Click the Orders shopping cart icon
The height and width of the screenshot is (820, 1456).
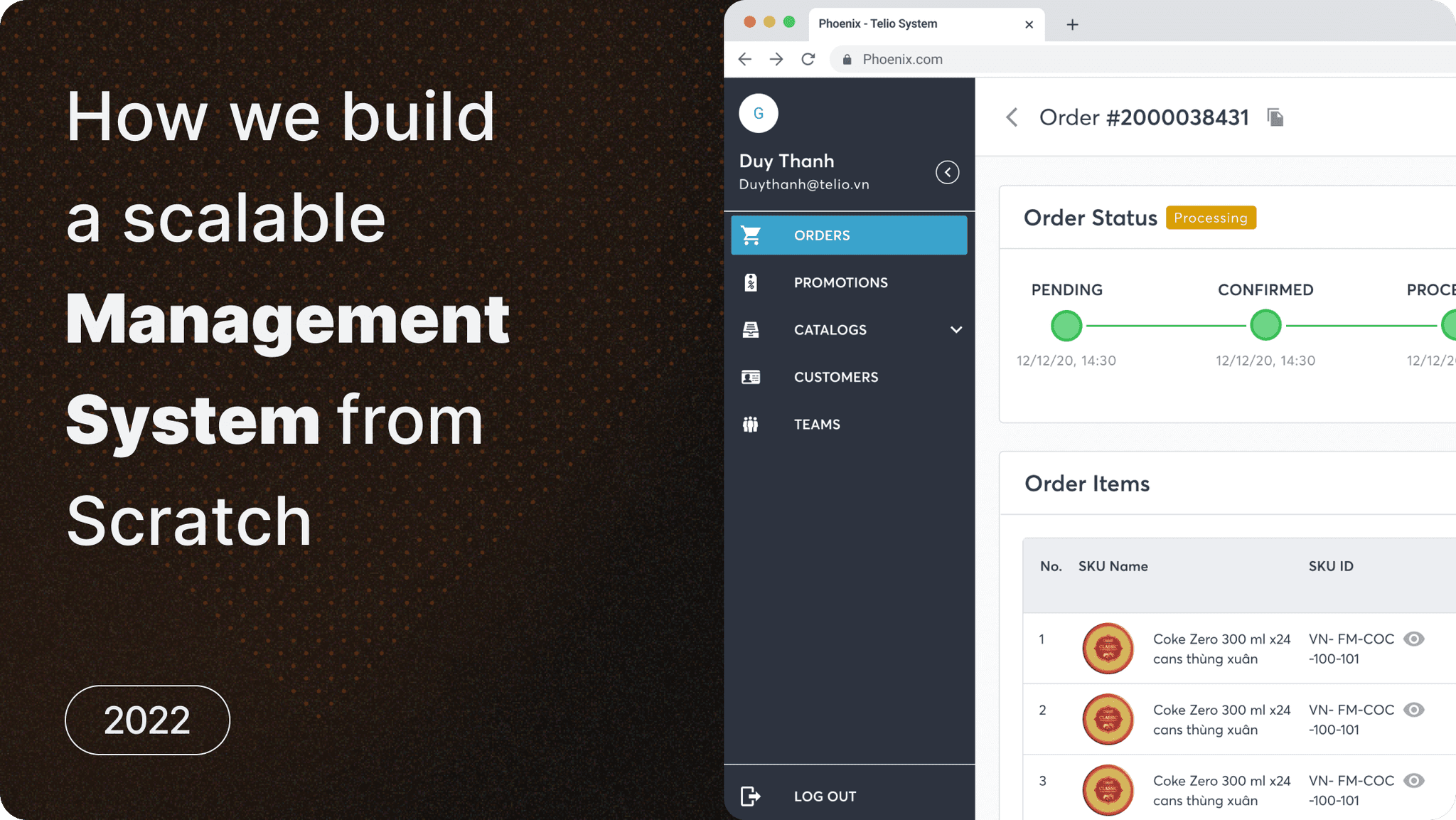751,235
